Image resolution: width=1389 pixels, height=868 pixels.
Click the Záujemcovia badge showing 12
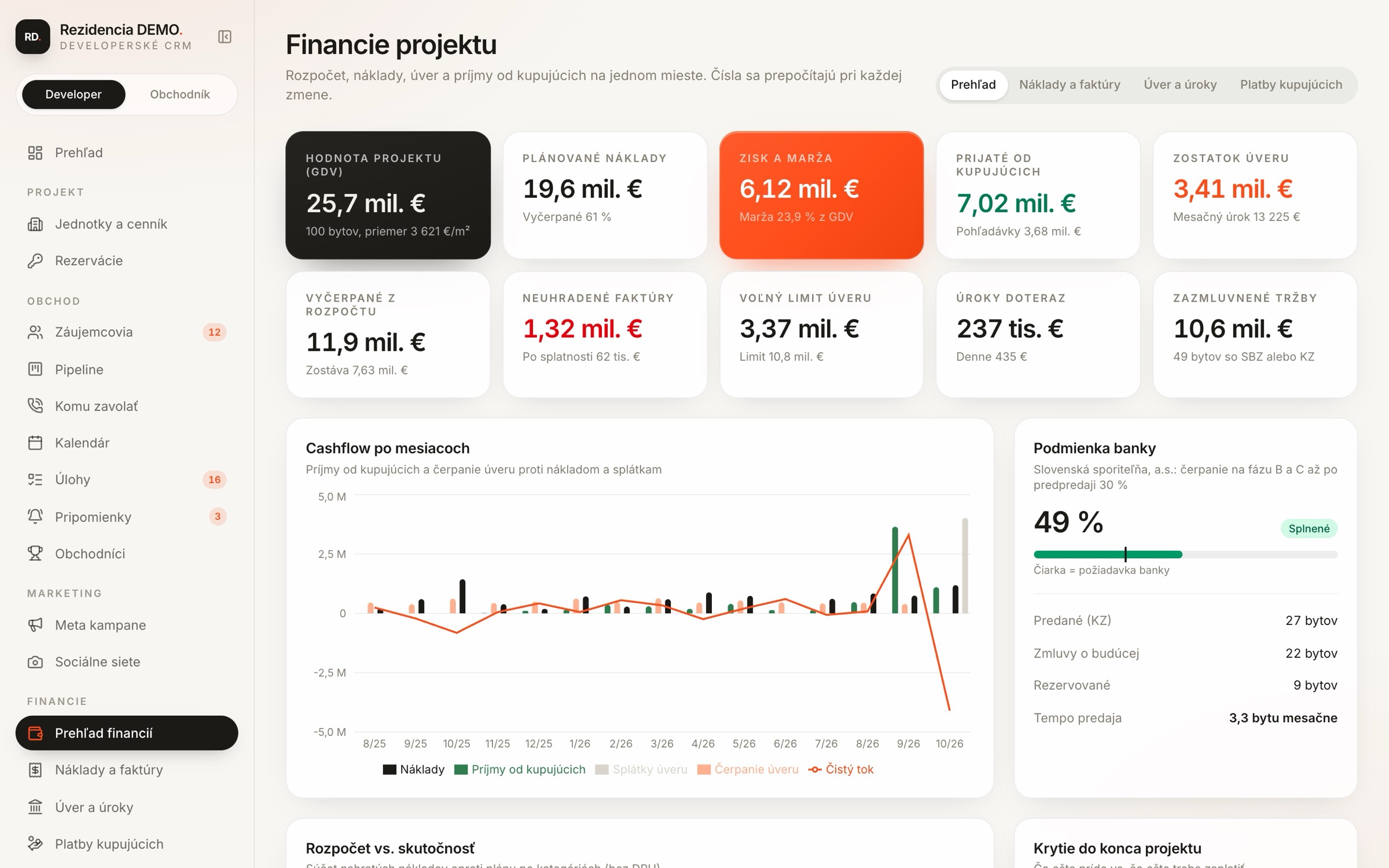tap(214, 332)
